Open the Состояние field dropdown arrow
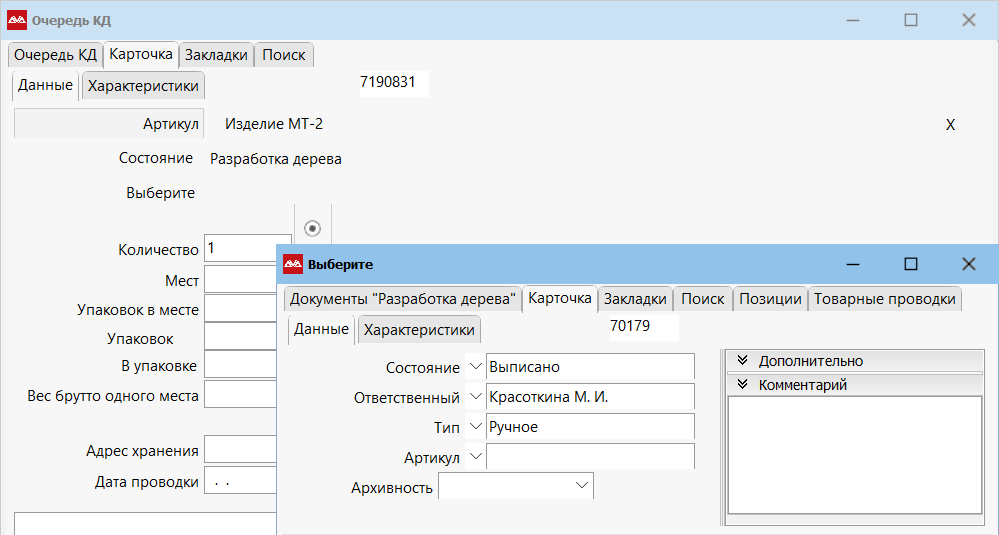 (474, 367)
